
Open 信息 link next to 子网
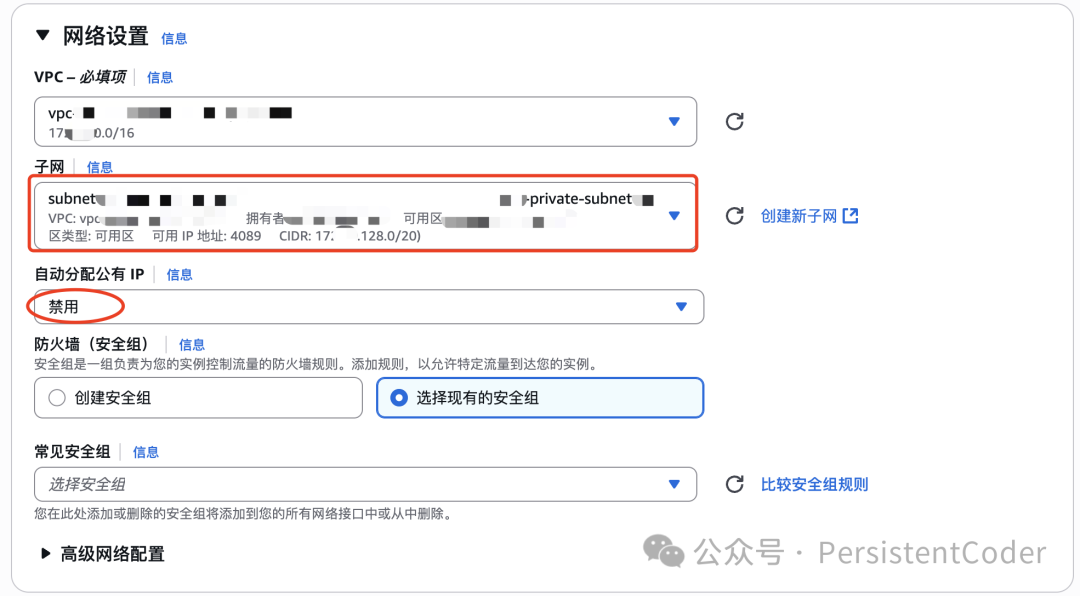click(x=99, y=167)
